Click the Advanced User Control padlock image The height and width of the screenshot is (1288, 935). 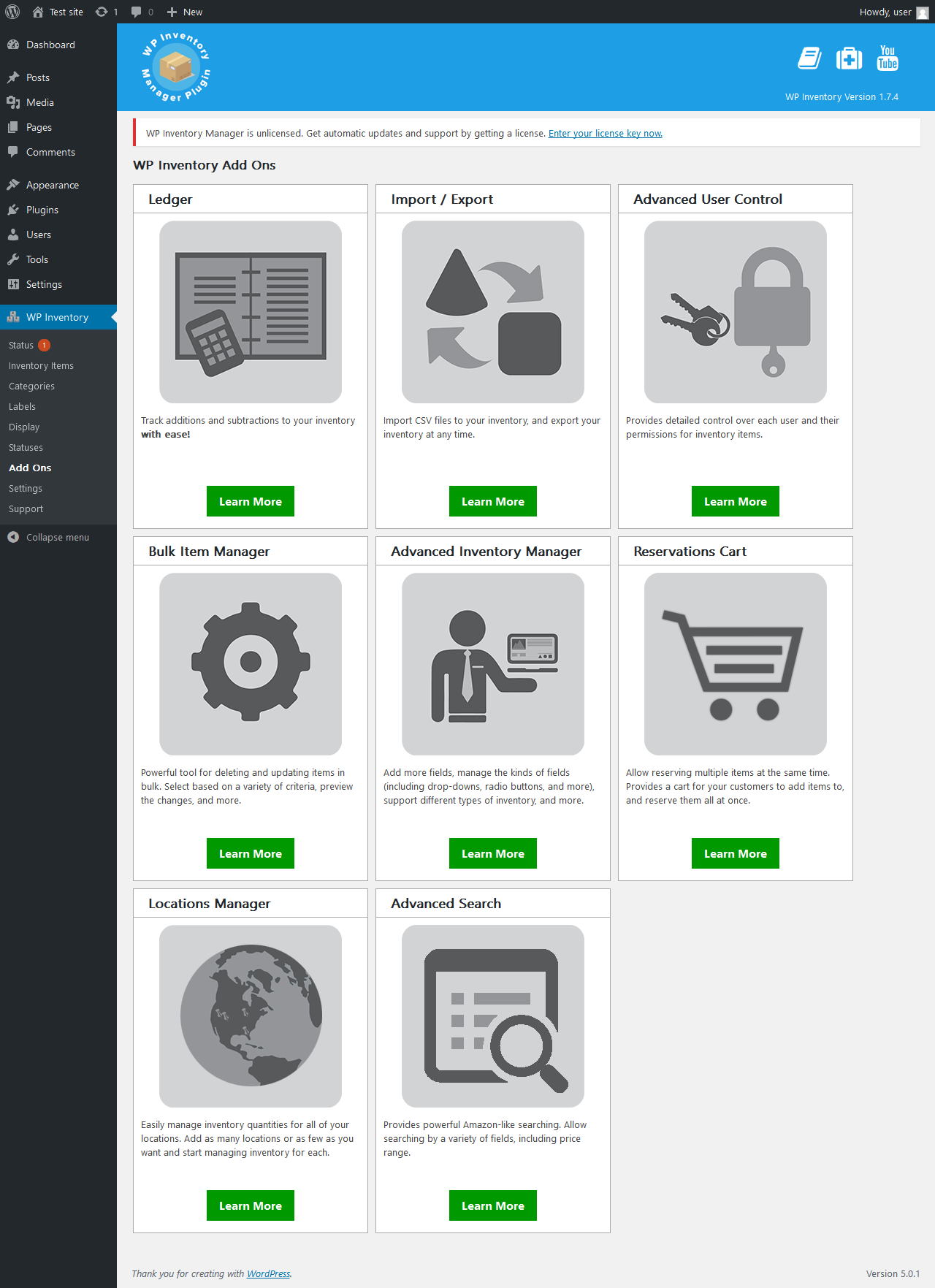click(736, 312)
